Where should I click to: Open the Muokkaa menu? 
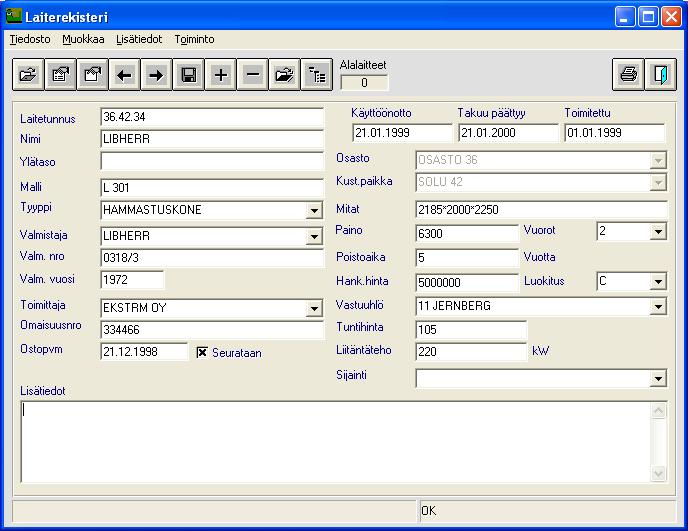(83, 39)
